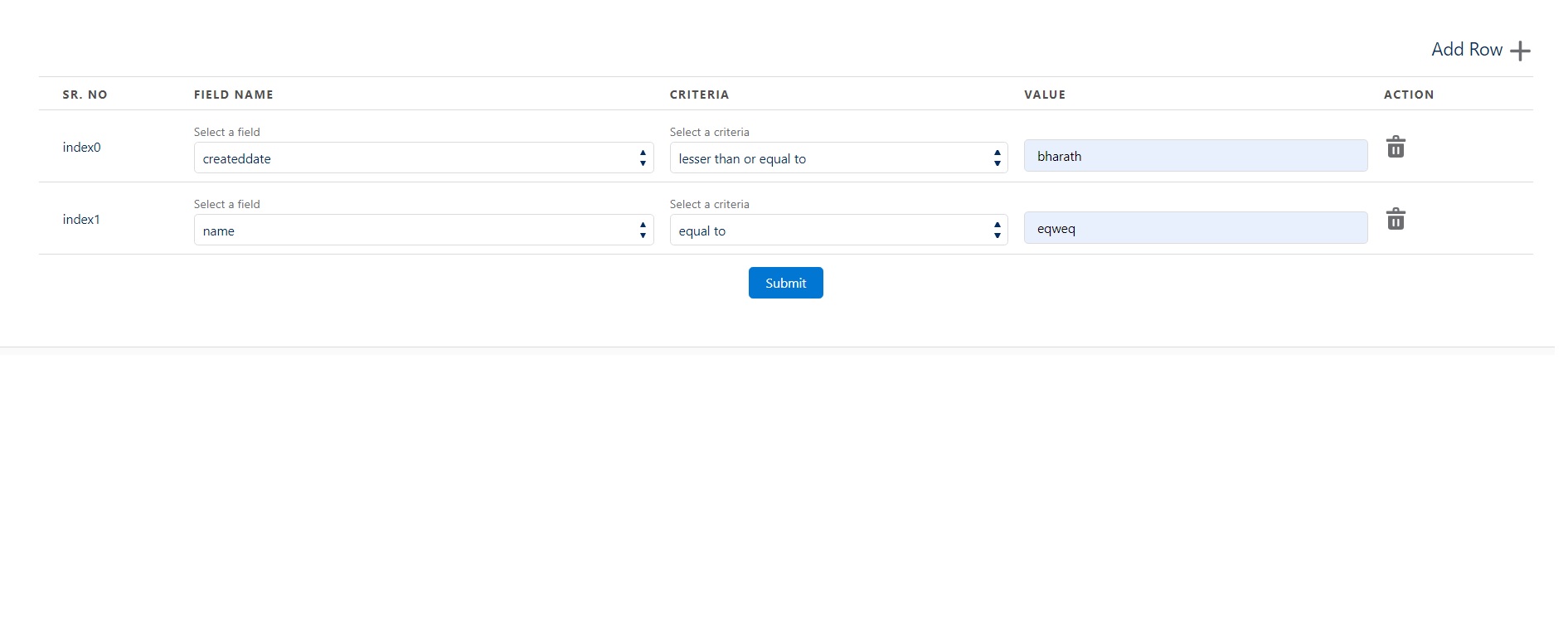Click the second row's 'Select a criteria' label
The width and height of the screenshot is (1568, 631).
pyautogui.click(x=709, y=204)
